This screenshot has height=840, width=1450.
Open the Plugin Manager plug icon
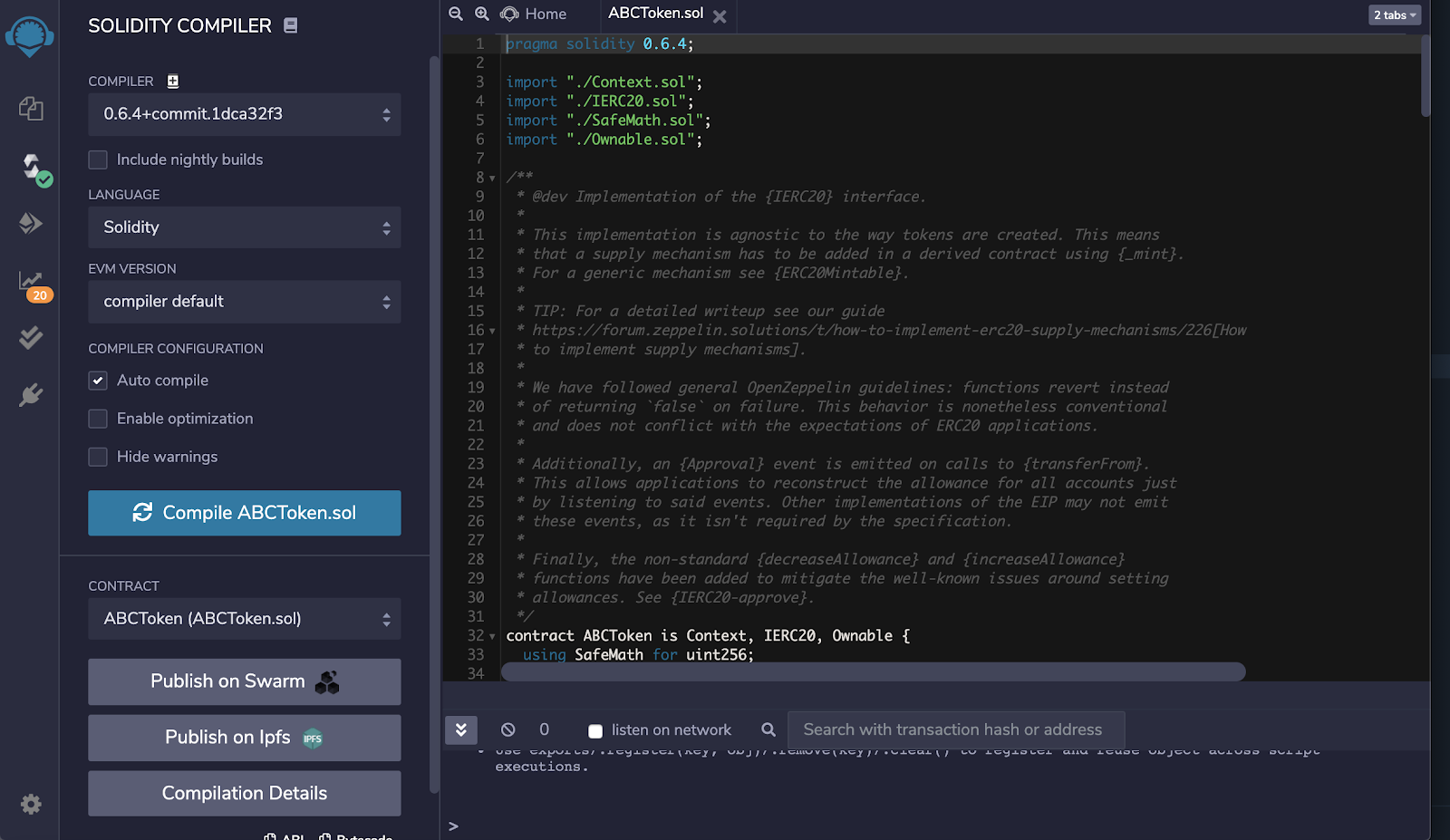pos(31,395)
